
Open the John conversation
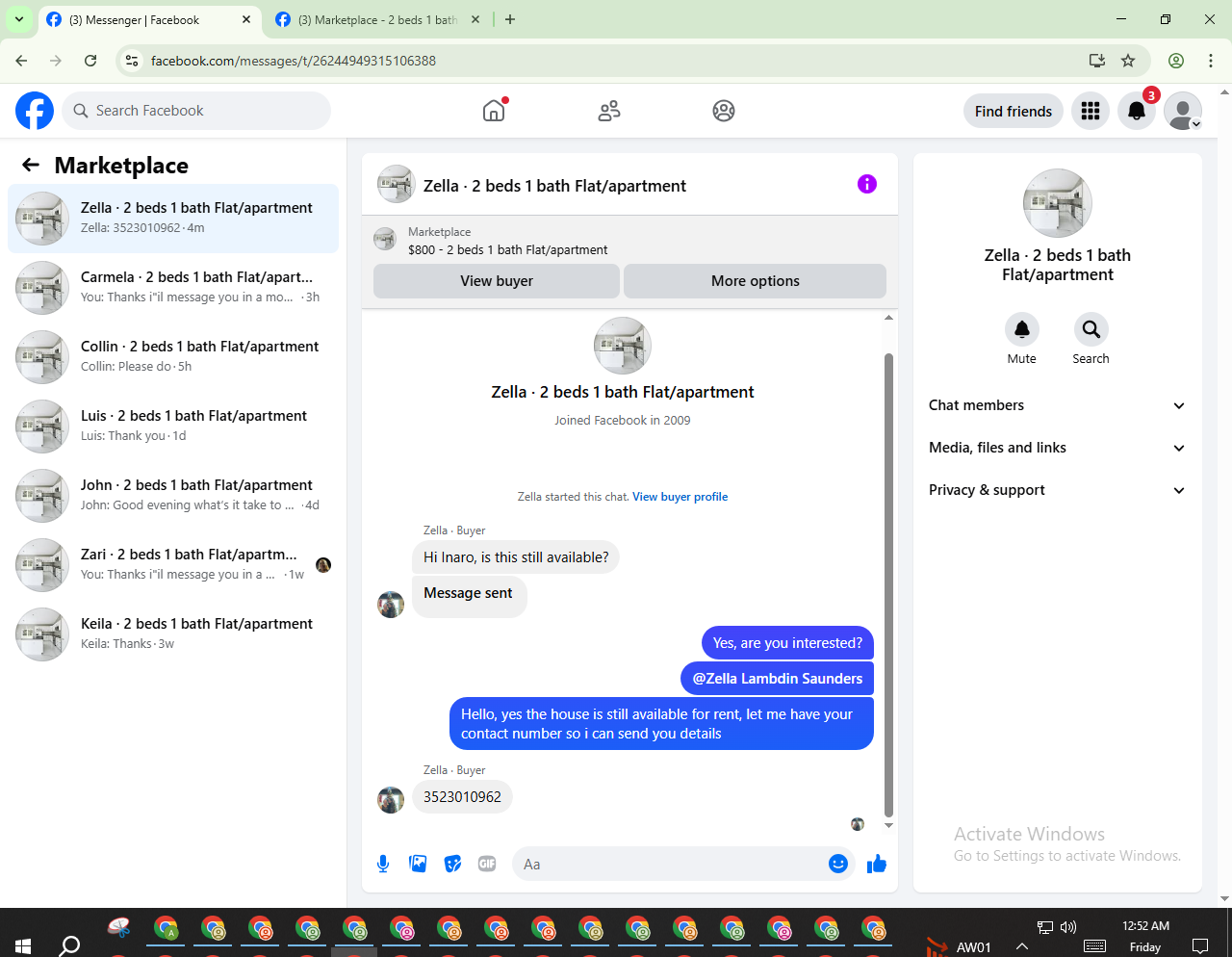point(173,496)
